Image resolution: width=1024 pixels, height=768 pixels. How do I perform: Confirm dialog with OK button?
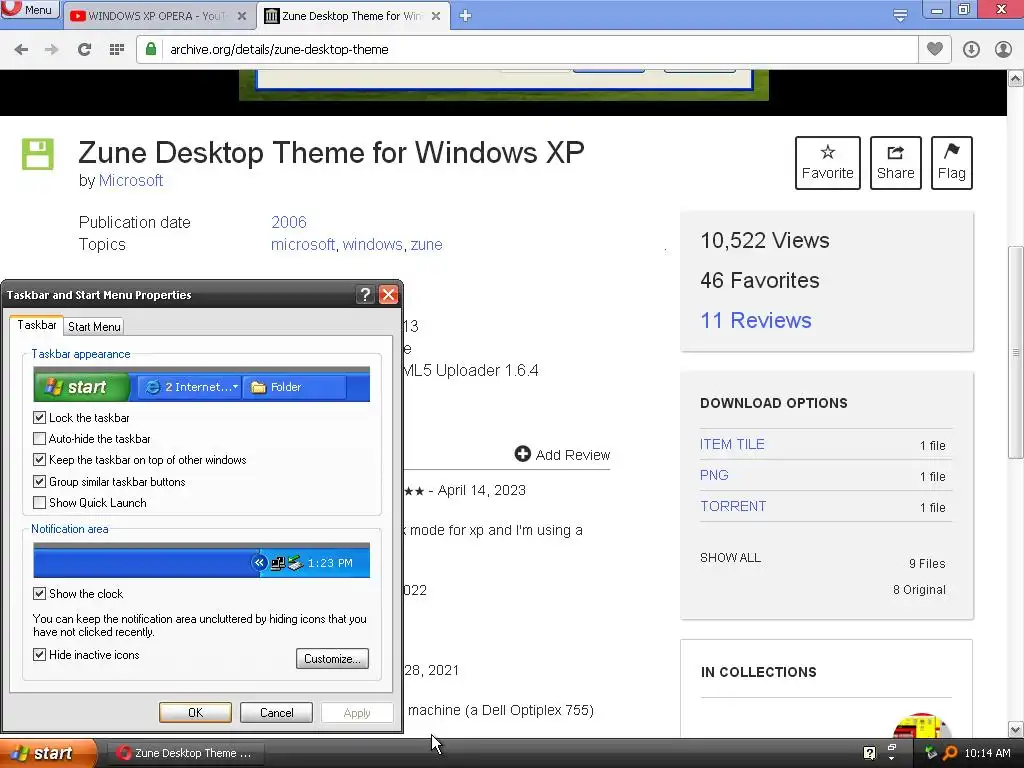(x=195, y=712)
